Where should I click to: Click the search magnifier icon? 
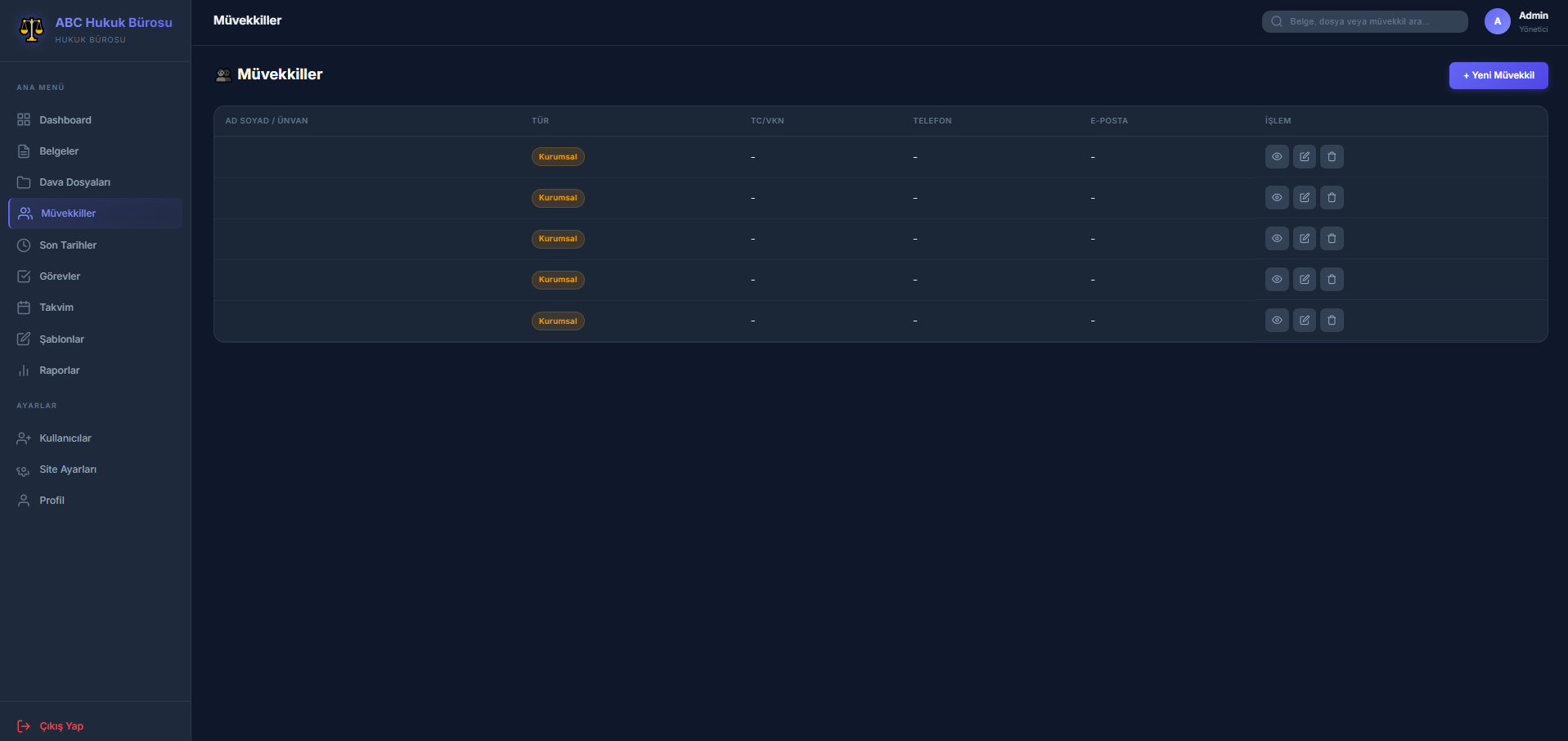(x=1277, y=21)
